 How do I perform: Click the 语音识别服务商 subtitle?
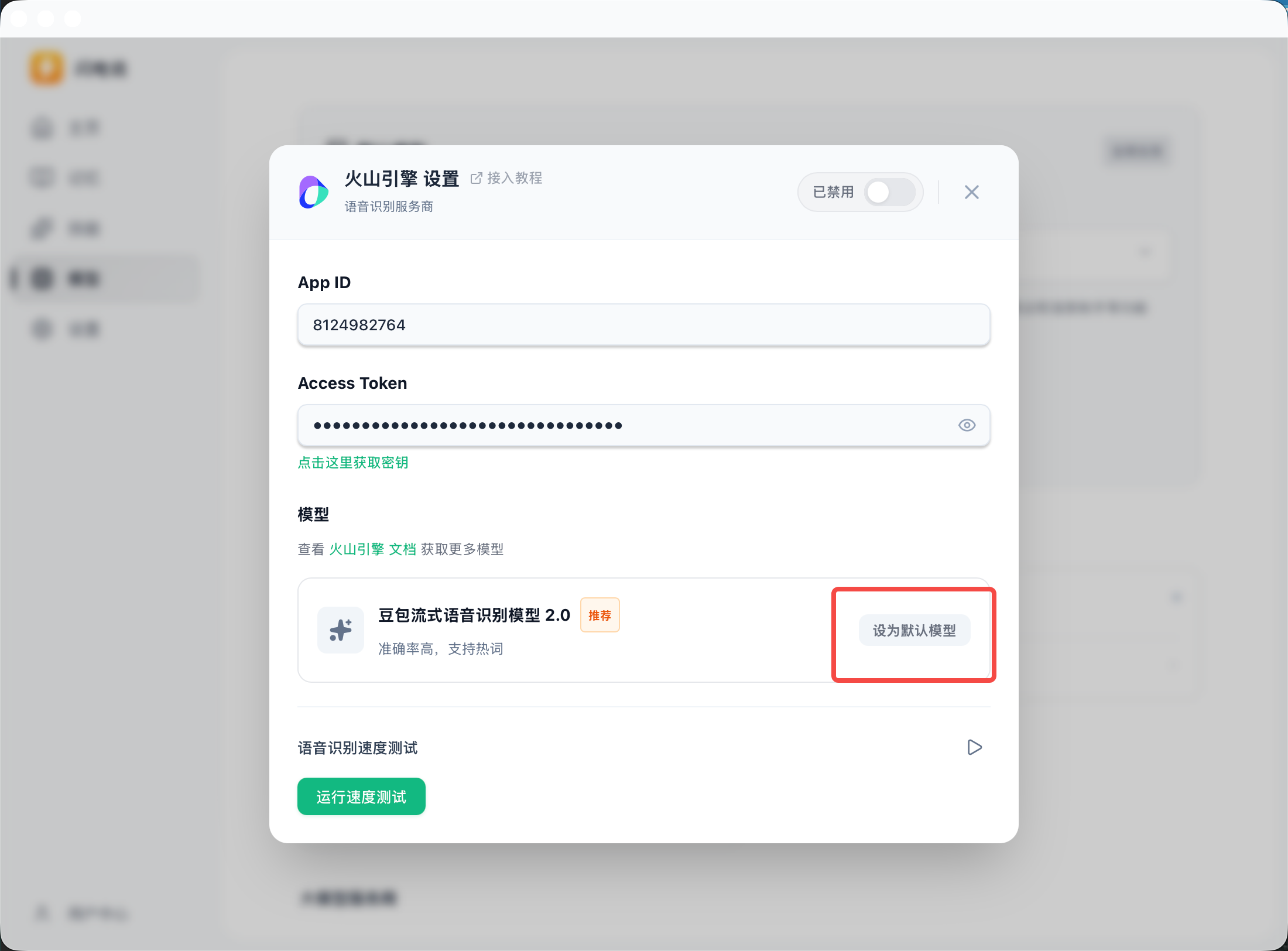pos(389,207)
